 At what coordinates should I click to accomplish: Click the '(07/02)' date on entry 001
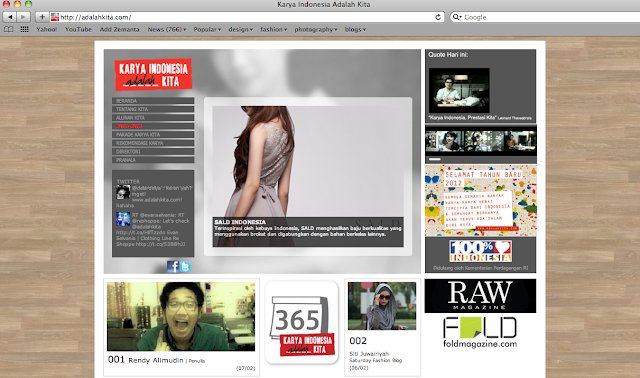246,368
